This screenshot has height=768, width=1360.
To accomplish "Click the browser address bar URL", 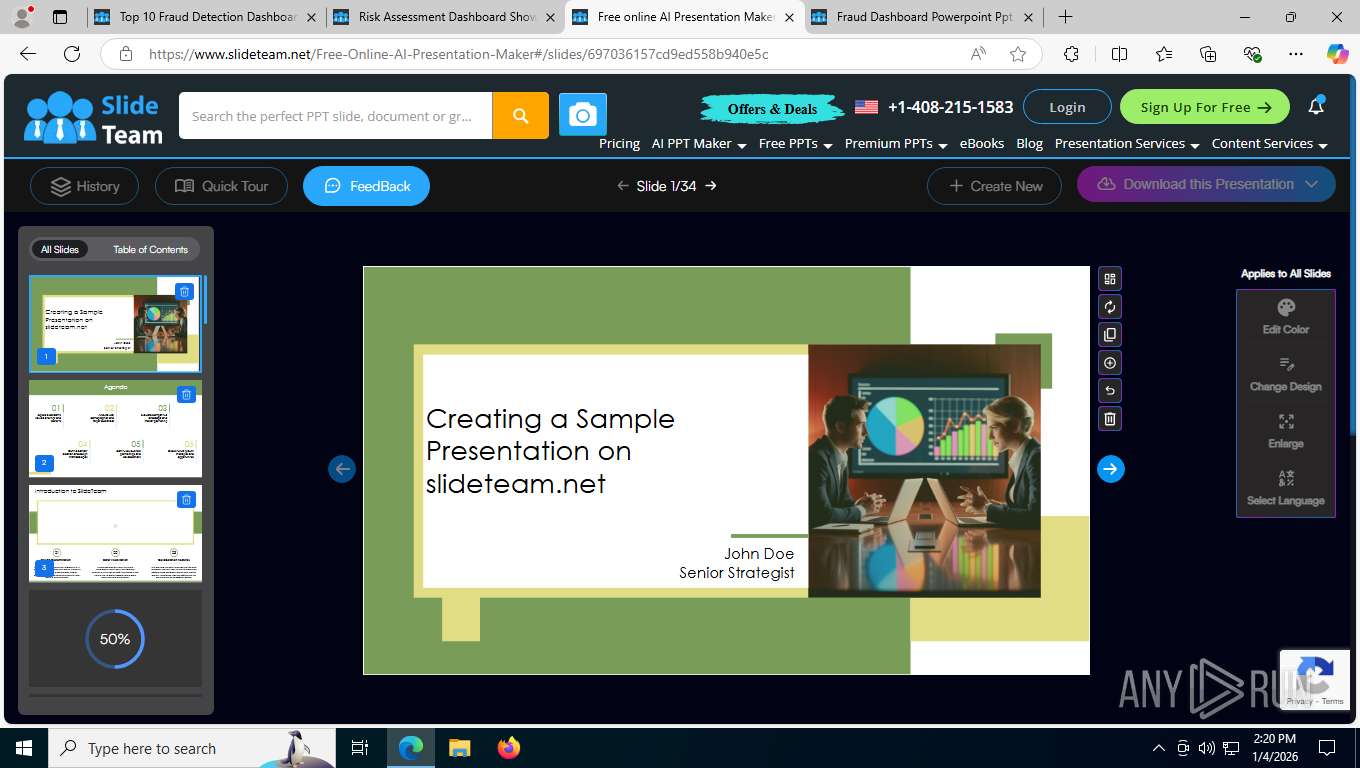I will click(458, 54).
